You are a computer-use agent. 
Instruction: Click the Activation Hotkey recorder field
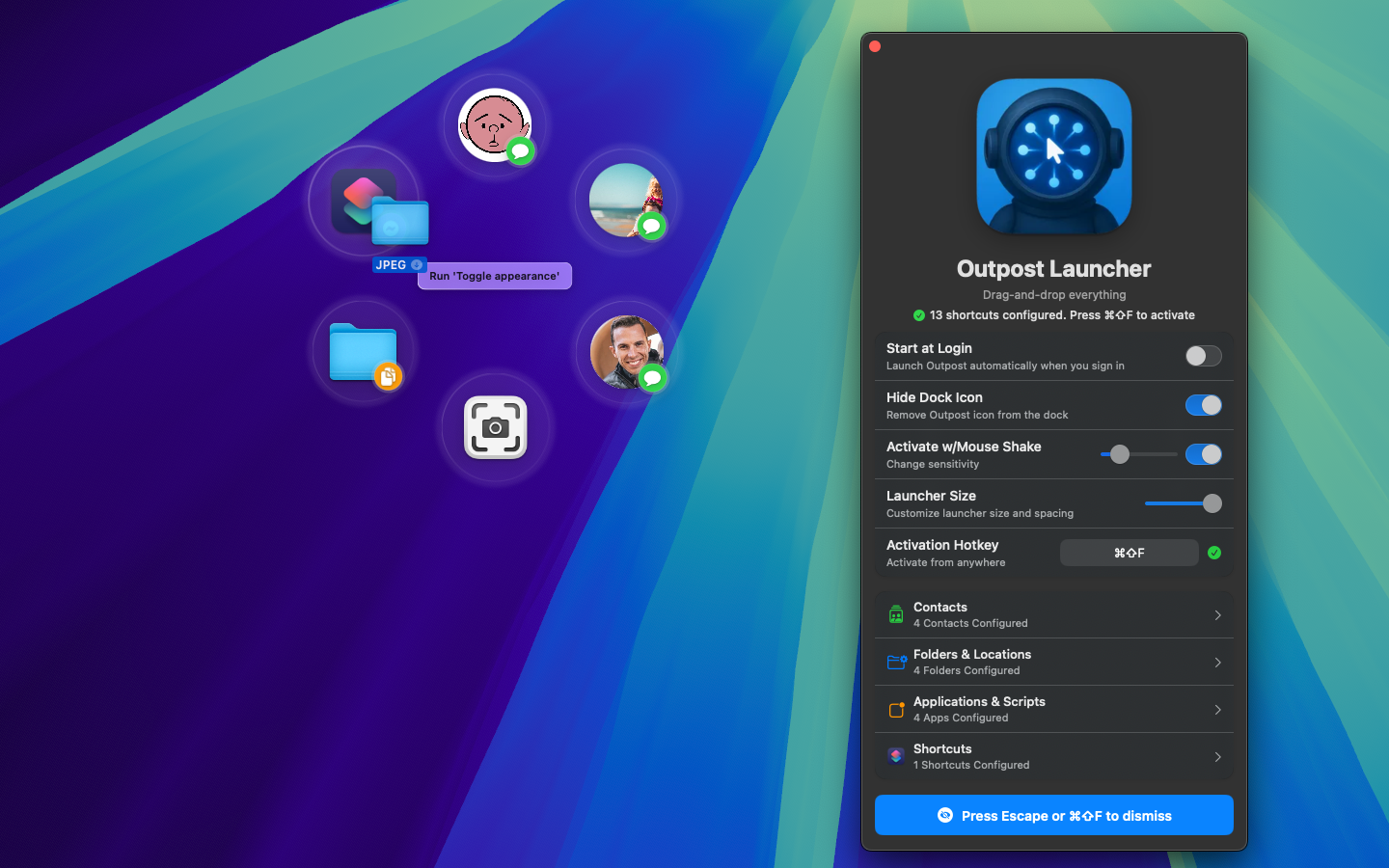1130,553
